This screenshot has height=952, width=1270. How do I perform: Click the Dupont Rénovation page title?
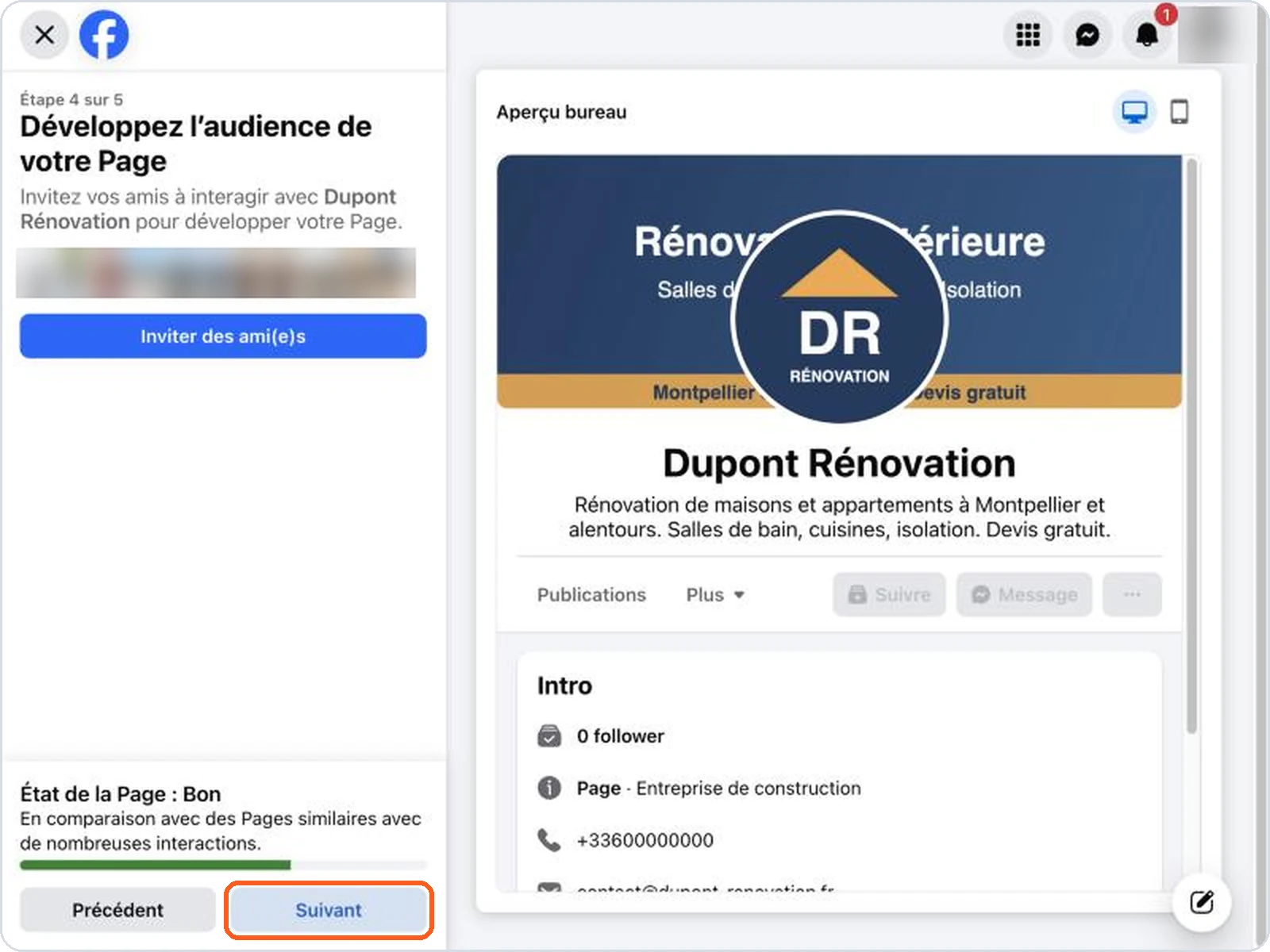click(x=839, y=463)
